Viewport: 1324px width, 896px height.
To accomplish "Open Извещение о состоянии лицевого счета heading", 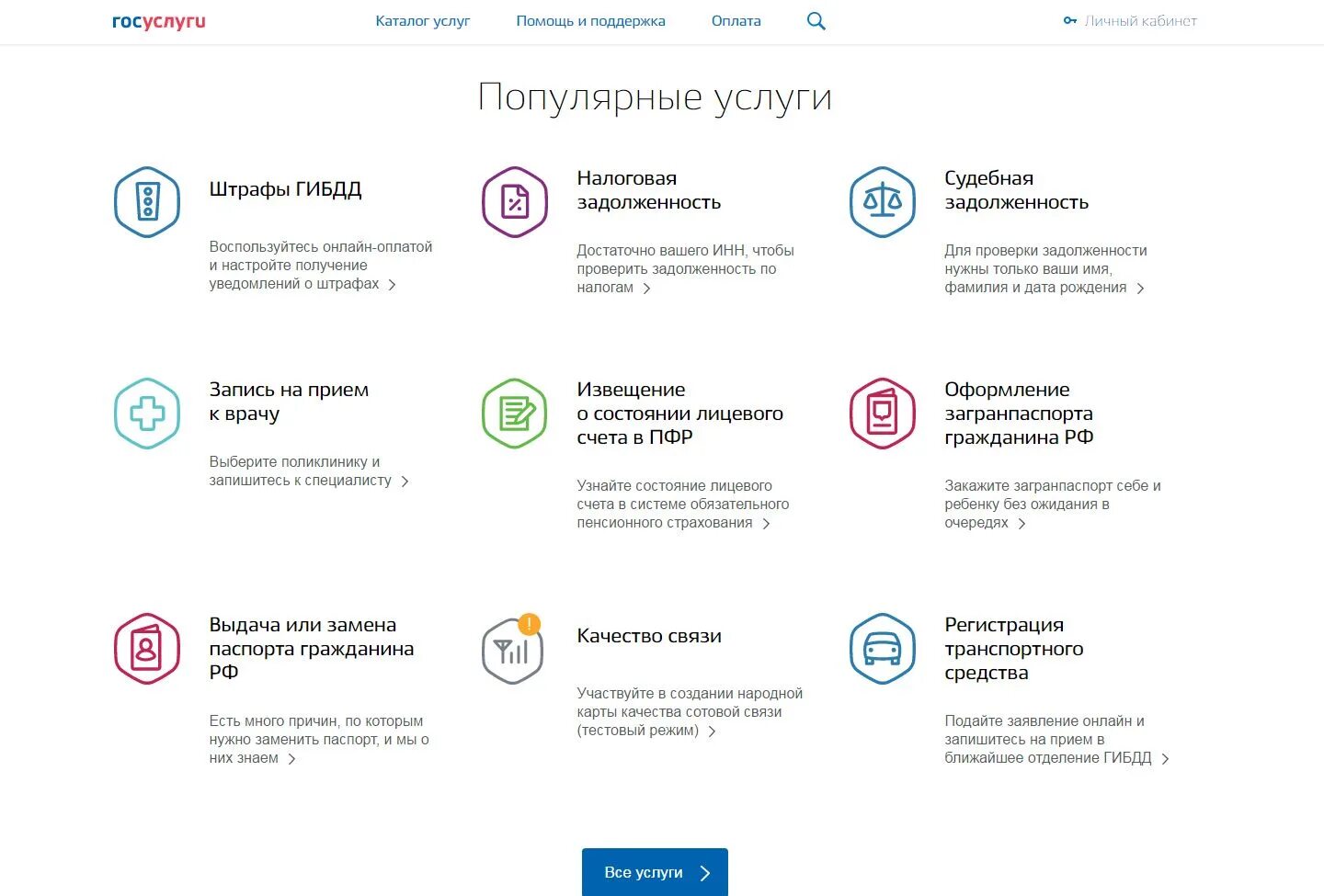I will pyautogui.click(x=680, y=414).
